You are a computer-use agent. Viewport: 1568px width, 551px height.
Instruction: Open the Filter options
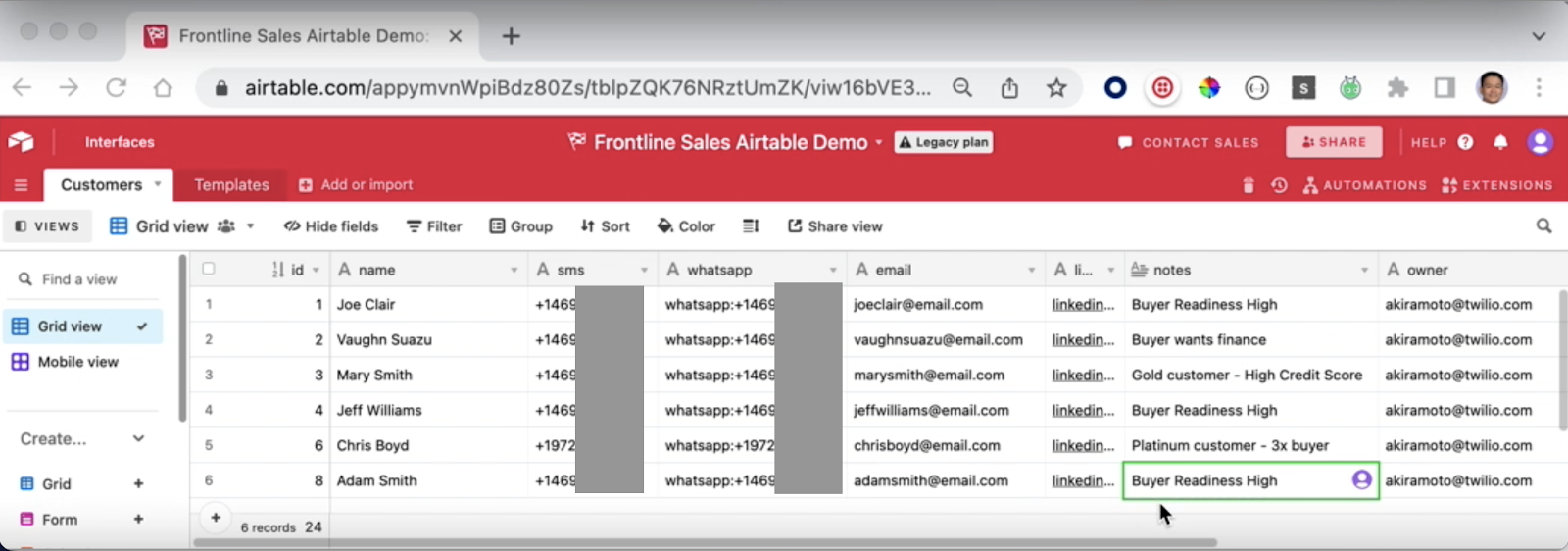coord(434,226)
